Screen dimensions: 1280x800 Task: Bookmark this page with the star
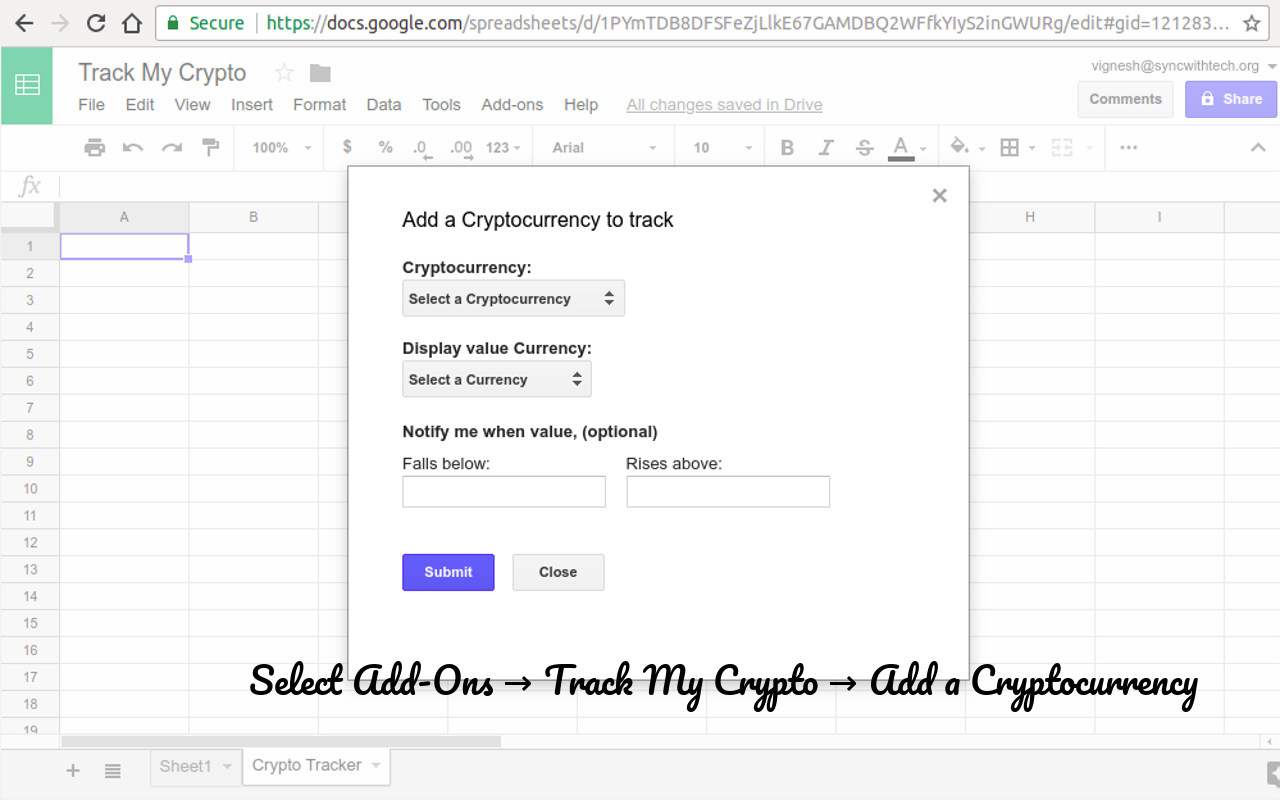[x=1250, y=23]
